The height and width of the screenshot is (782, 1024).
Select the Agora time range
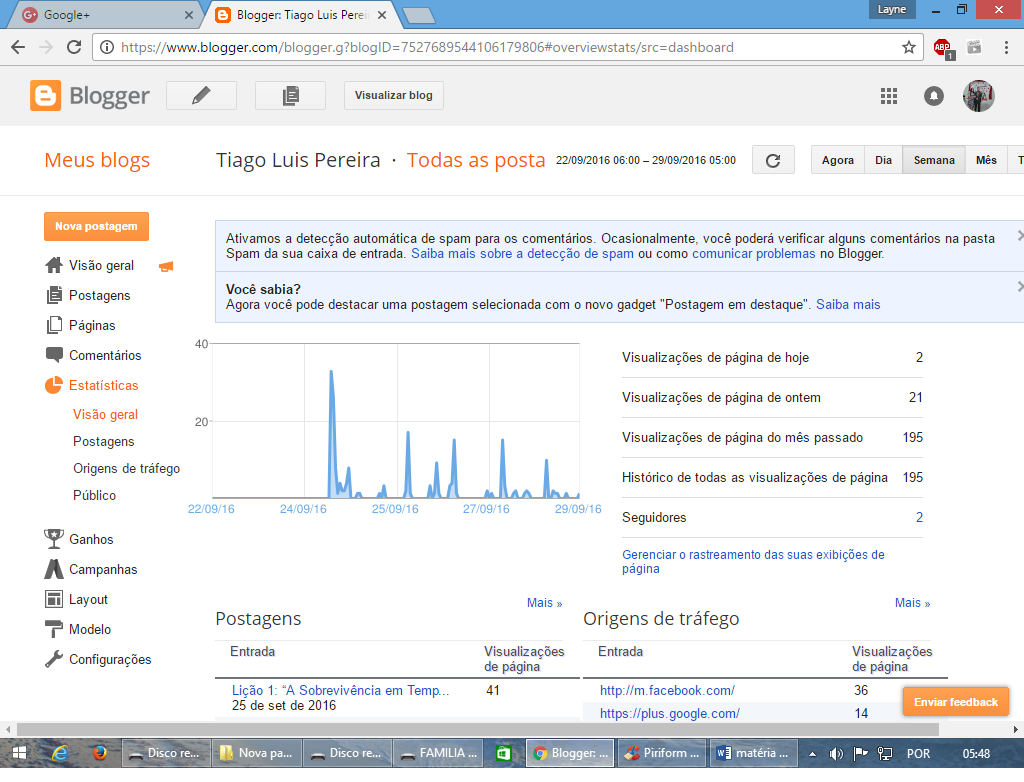click(837, 160)
